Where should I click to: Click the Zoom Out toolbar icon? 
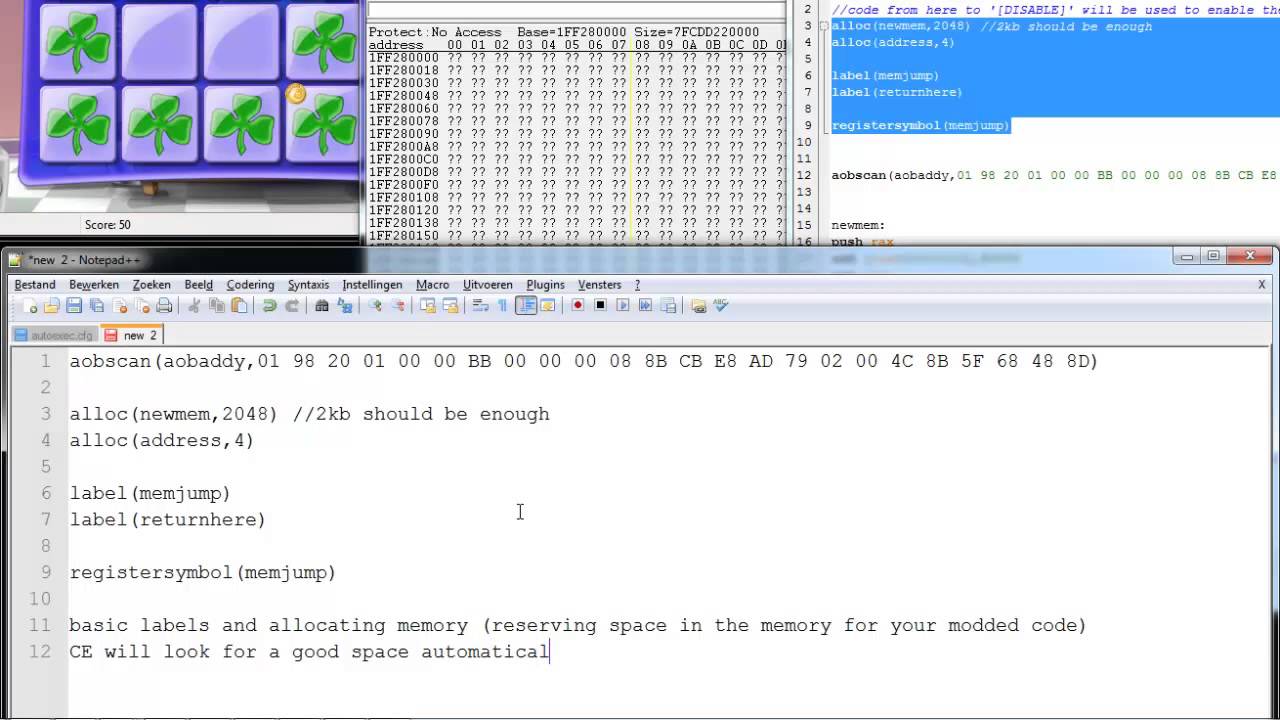click(x=397, y=305)
